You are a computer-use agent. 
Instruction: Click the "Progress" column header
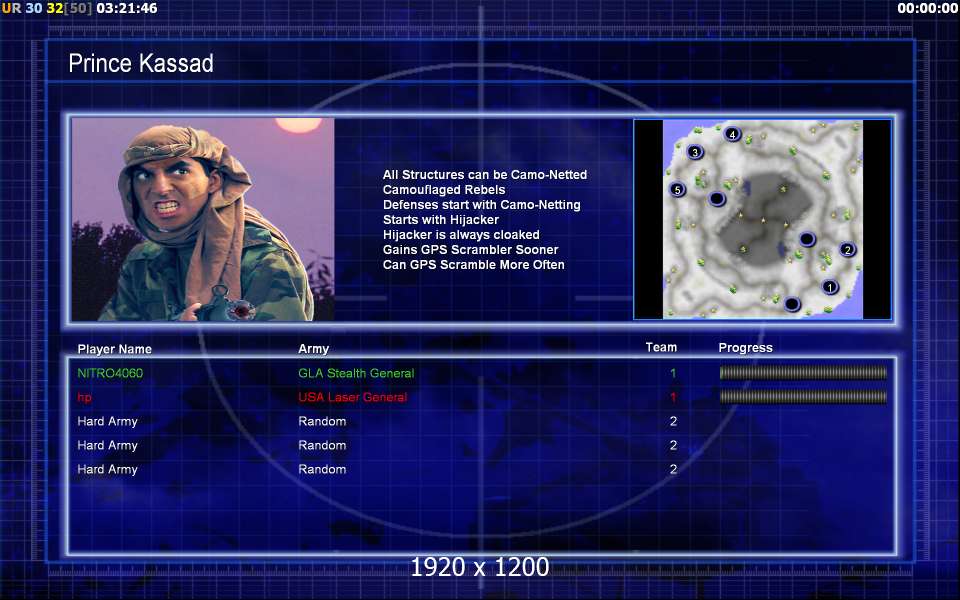pyautogui.click(x=745, y=348)
